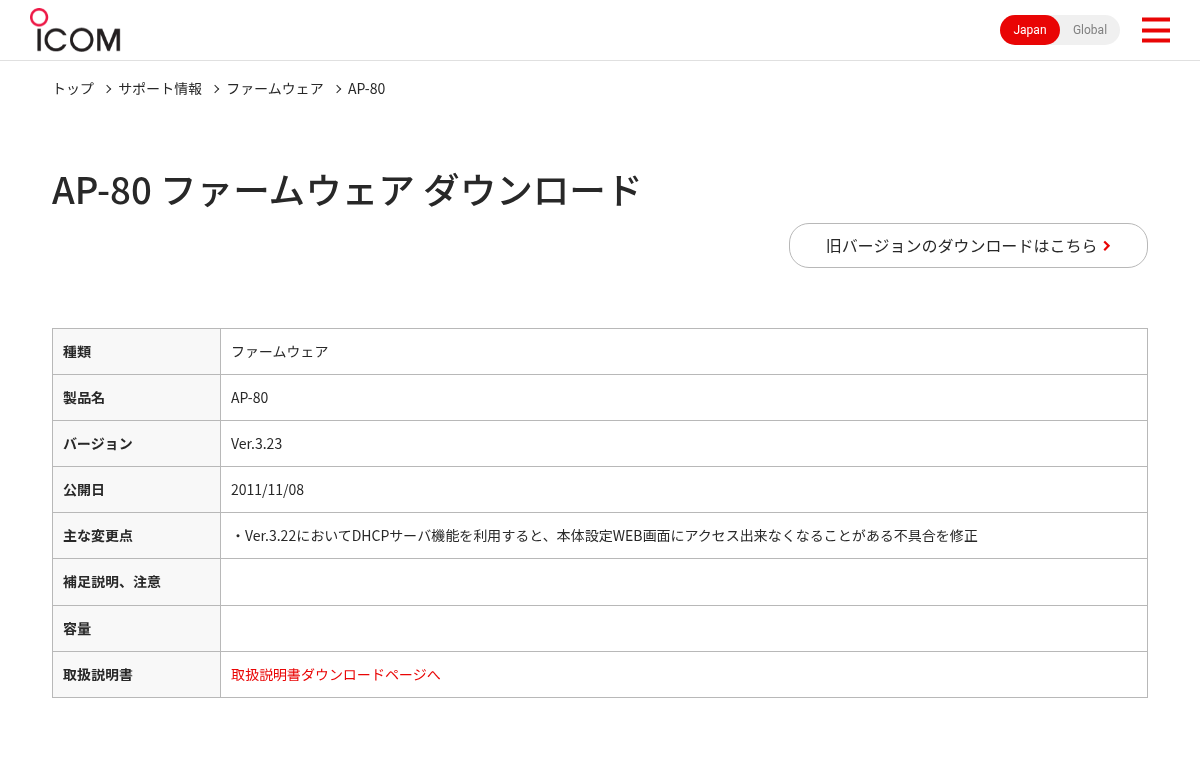Click the 取扱説明書 row header
The image size is (1200, 757).
pos(136,674)
